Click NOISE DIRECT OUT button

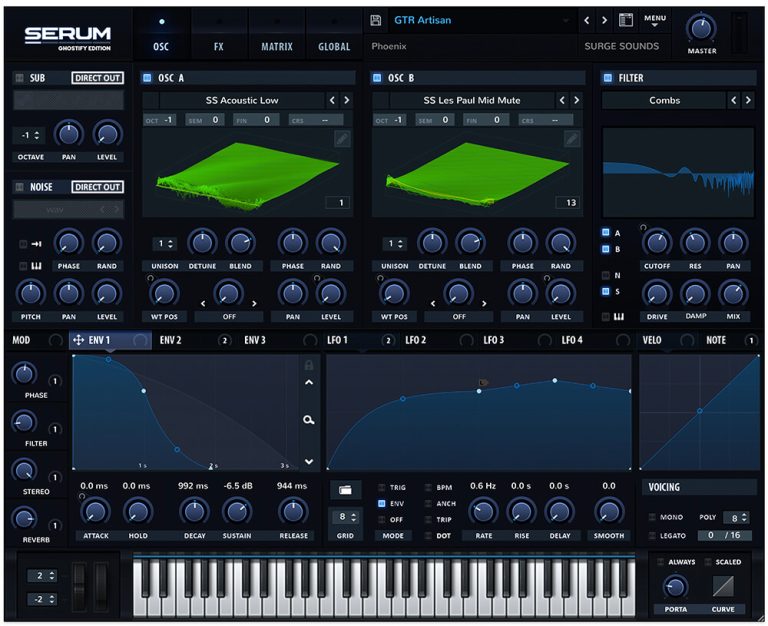[x=97, y=187]
